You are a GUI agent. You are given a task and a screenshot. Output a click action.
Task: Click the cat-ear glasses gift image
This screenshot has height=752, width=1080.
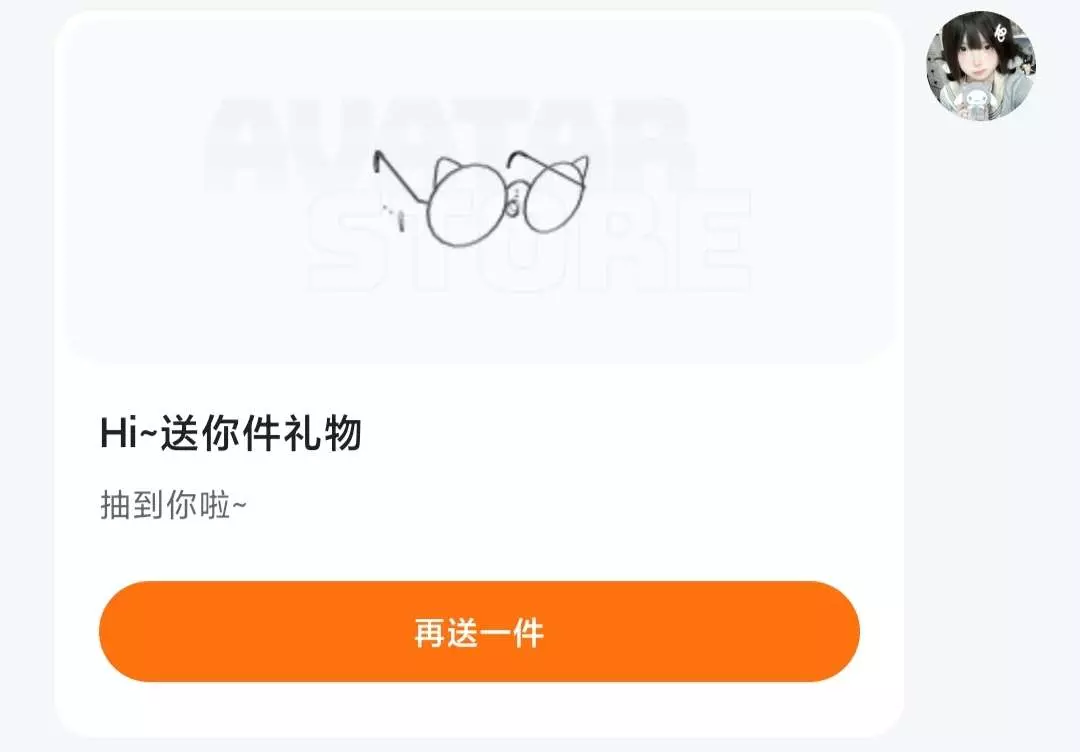click(481, 198)
